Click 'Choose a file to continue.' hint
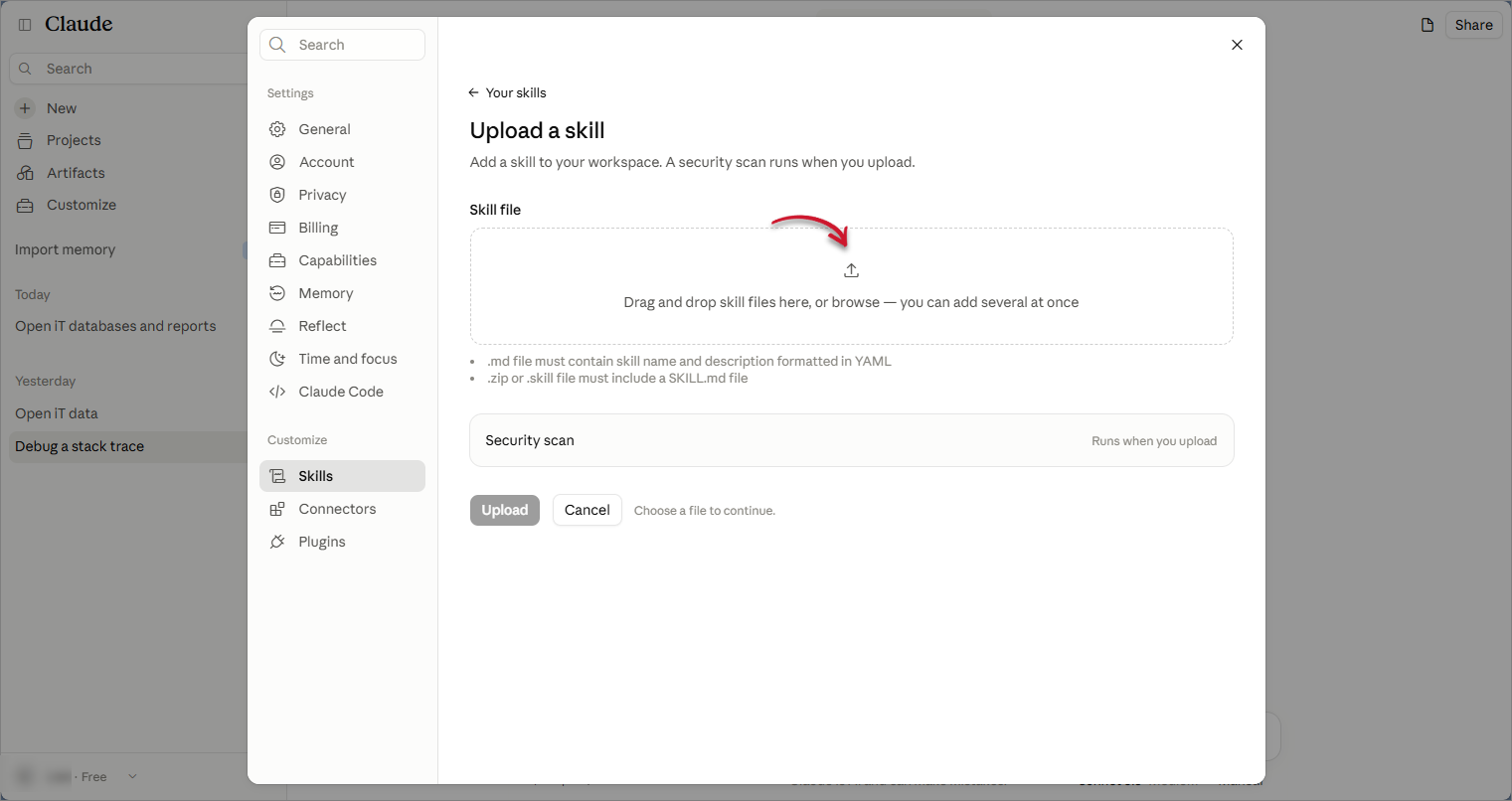 tap(705, 511)
